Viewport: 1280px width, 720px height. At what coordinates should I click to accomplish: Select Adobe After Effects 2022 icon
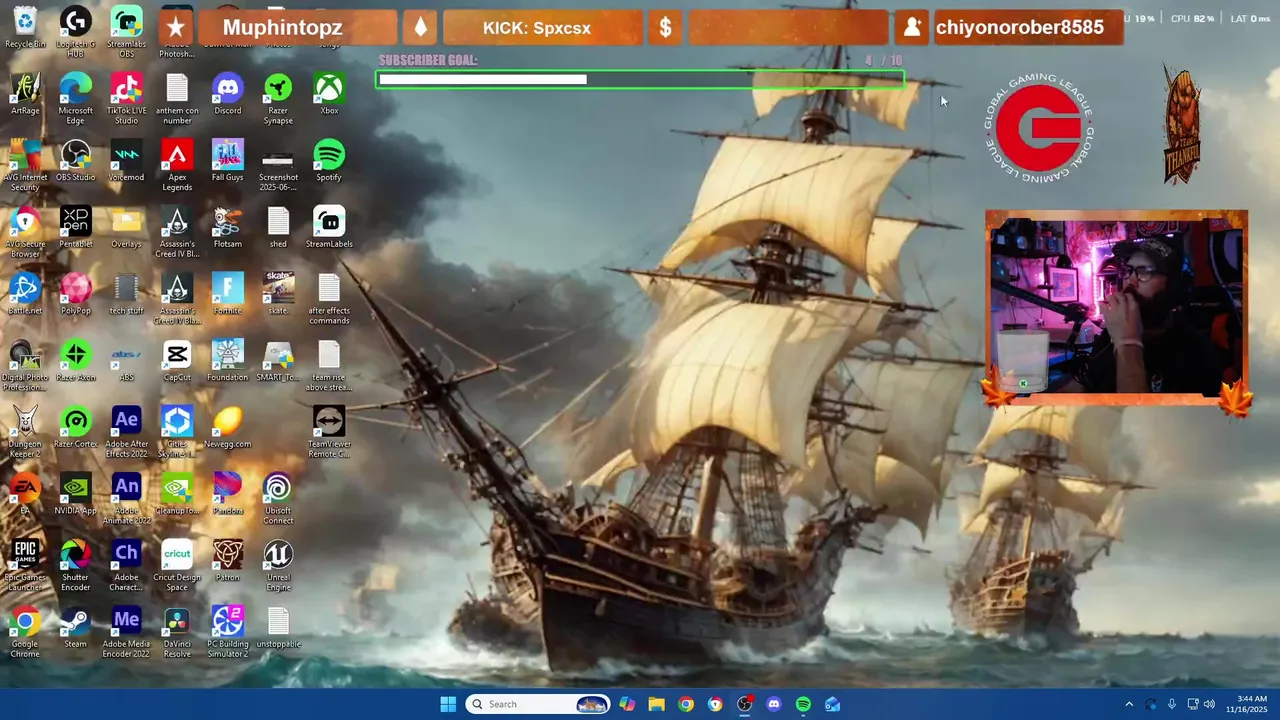(127, 432)
